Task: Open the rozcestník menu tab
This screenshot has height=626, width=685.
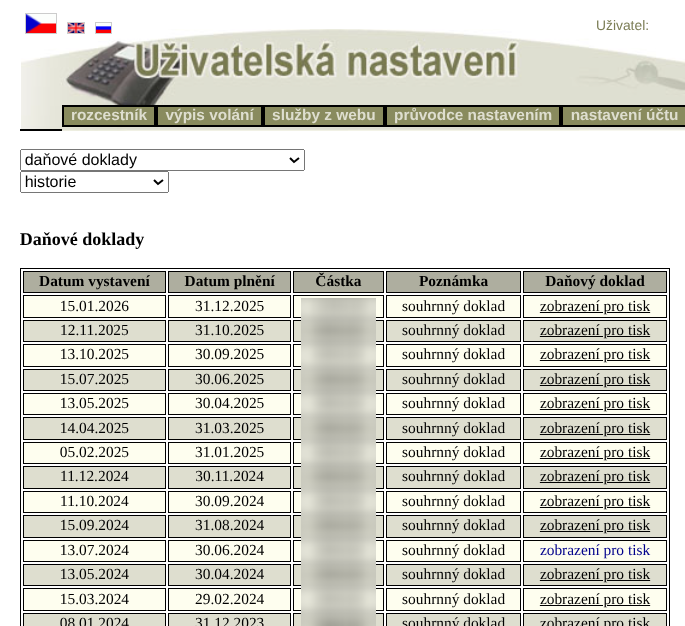Action: pos(109,115)
